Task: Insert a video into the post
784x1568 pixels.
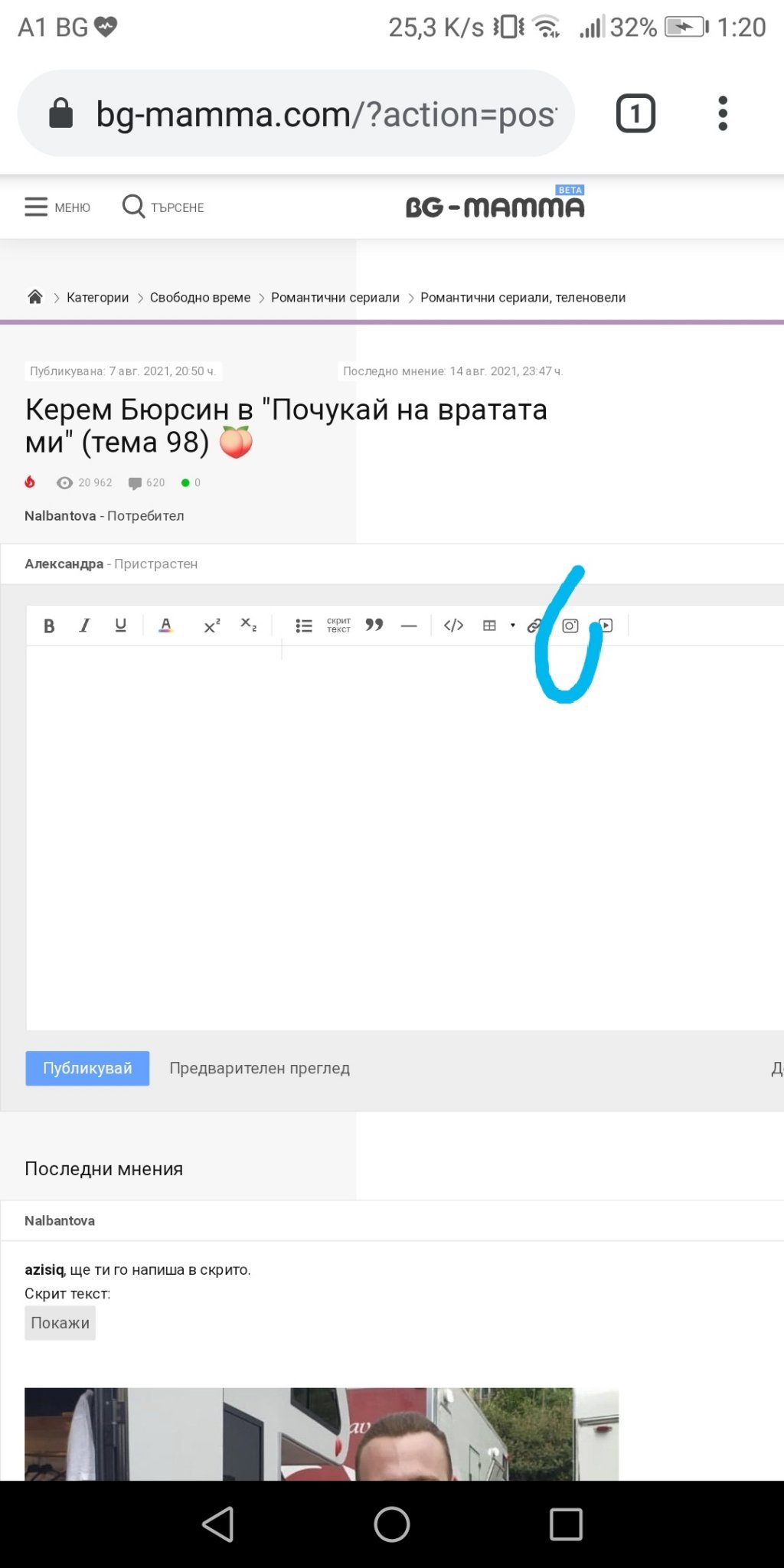Action: point(606,626)
